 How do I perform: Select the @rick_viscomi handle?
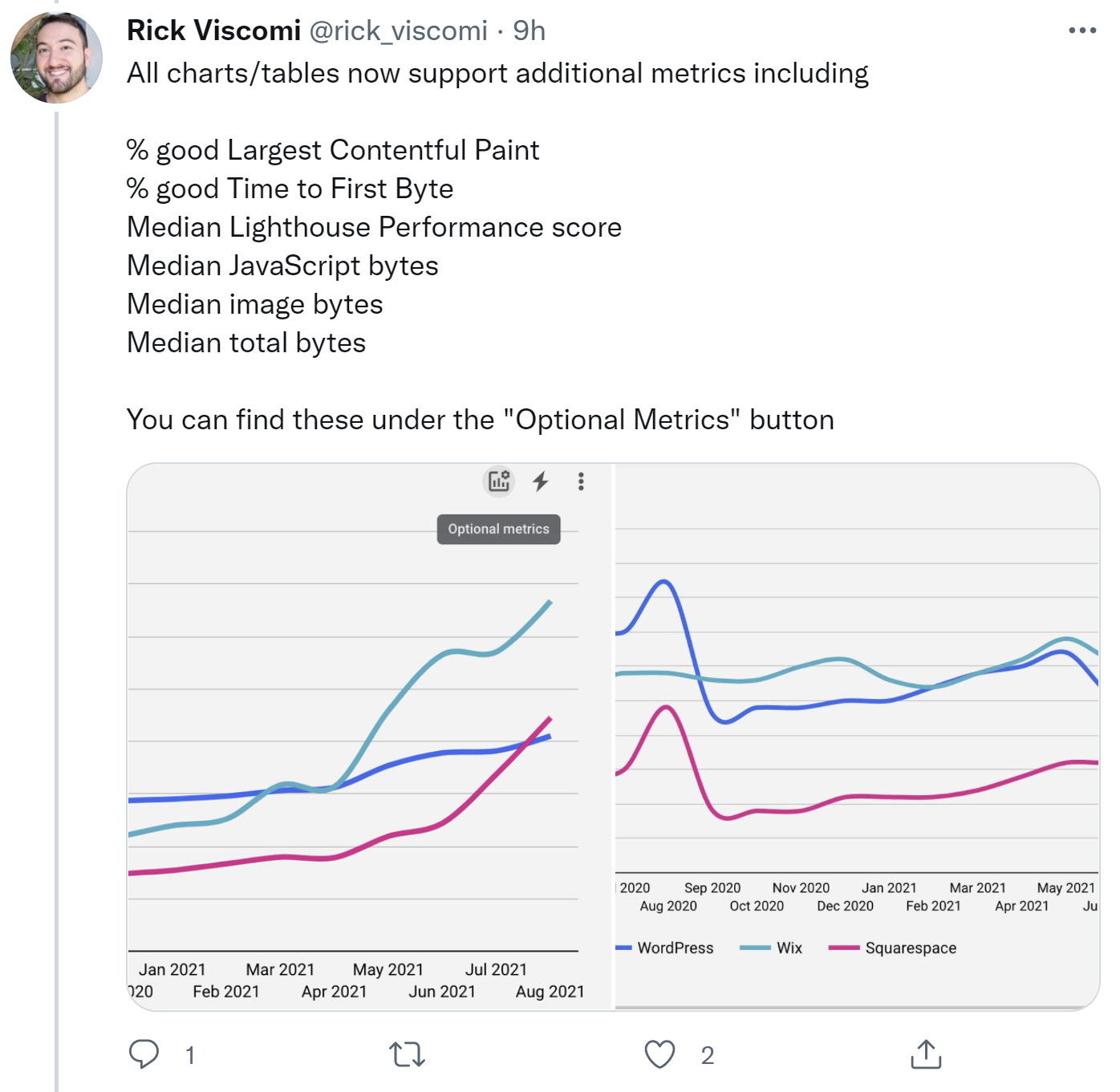pos(400,30)
